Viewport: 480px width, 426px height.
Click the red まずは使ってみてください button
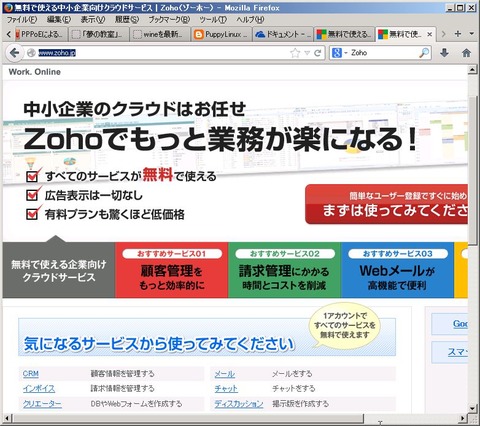387,204
